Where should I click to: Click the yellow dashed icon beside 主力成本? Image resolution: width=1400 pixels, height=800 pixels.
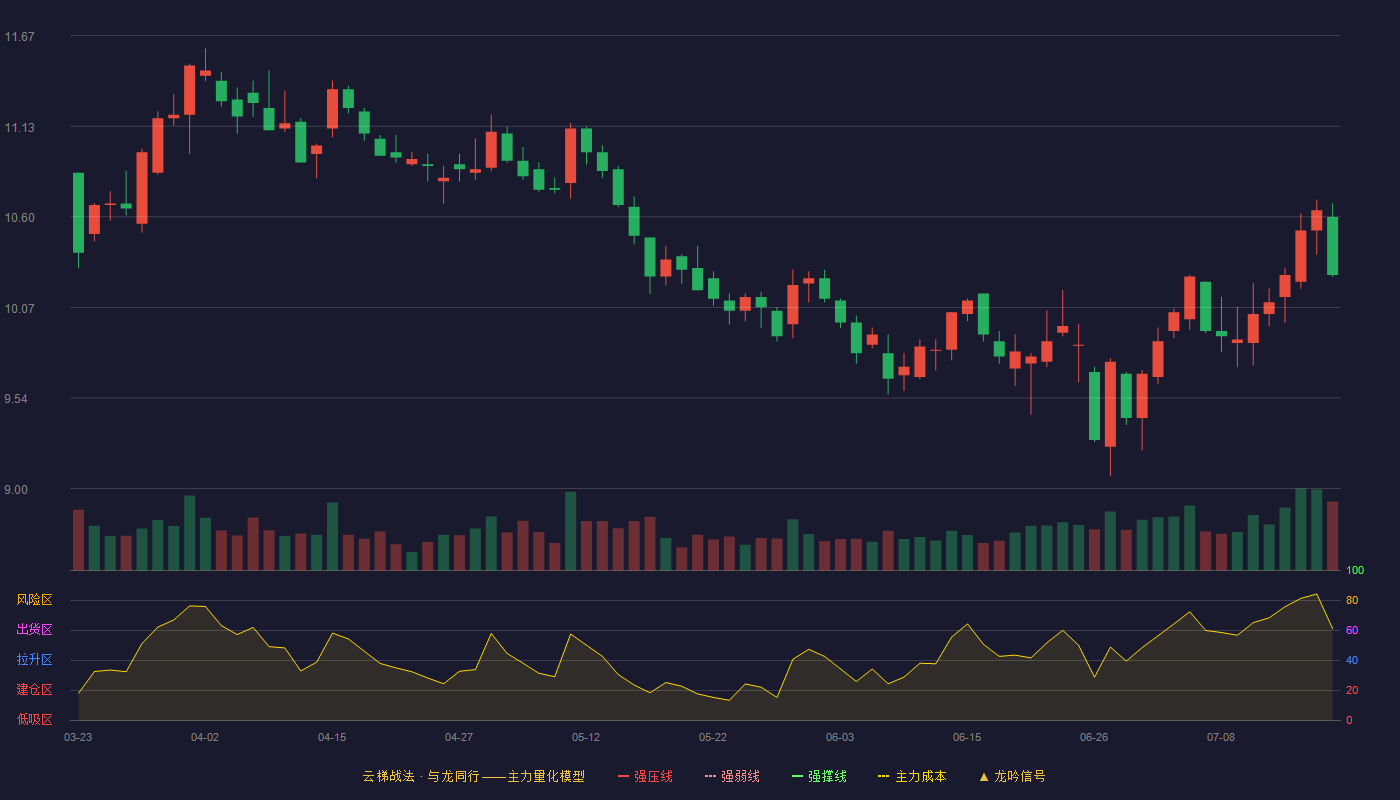[884, 776]
